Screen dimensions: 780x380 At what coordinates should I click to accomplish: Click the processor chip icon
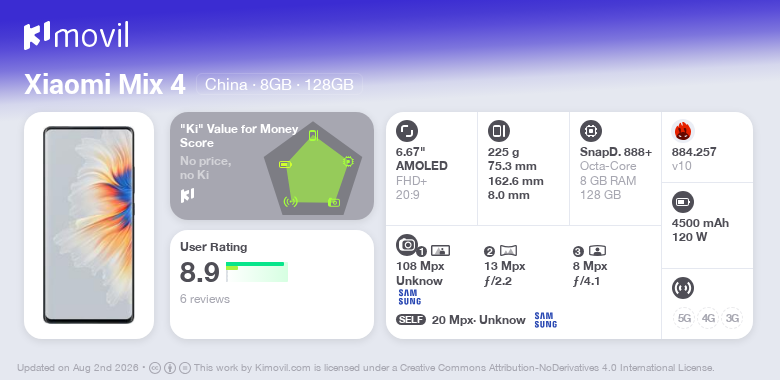click(591, 131)
